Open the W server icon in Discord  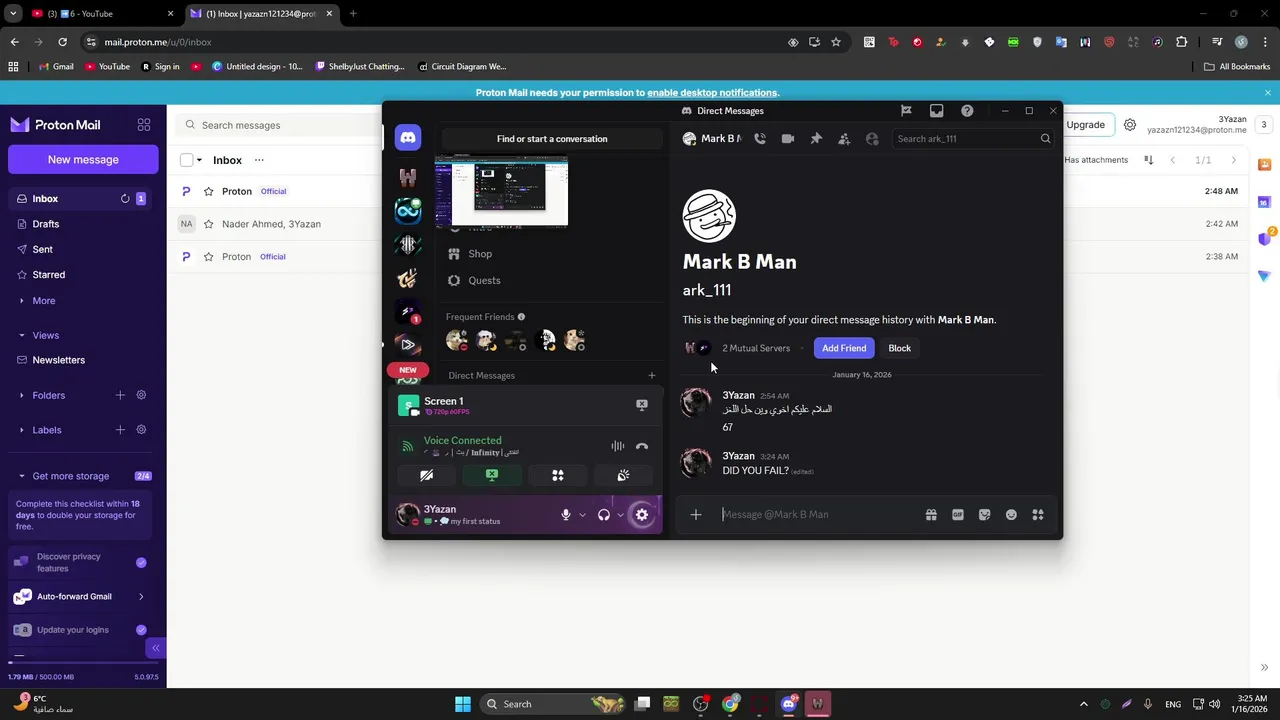pyautogui.click(x=407, y=178)
